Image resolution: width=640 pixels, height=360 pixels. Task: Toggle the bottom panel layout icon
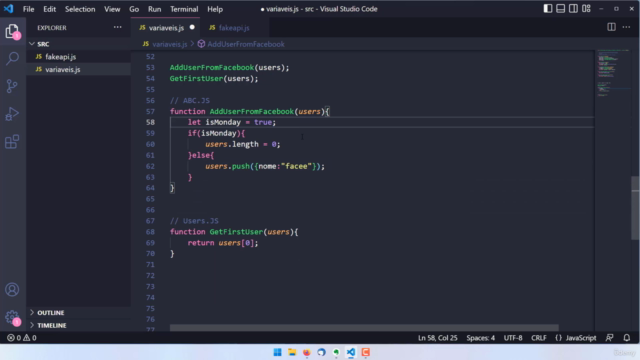tap(560, 9)
